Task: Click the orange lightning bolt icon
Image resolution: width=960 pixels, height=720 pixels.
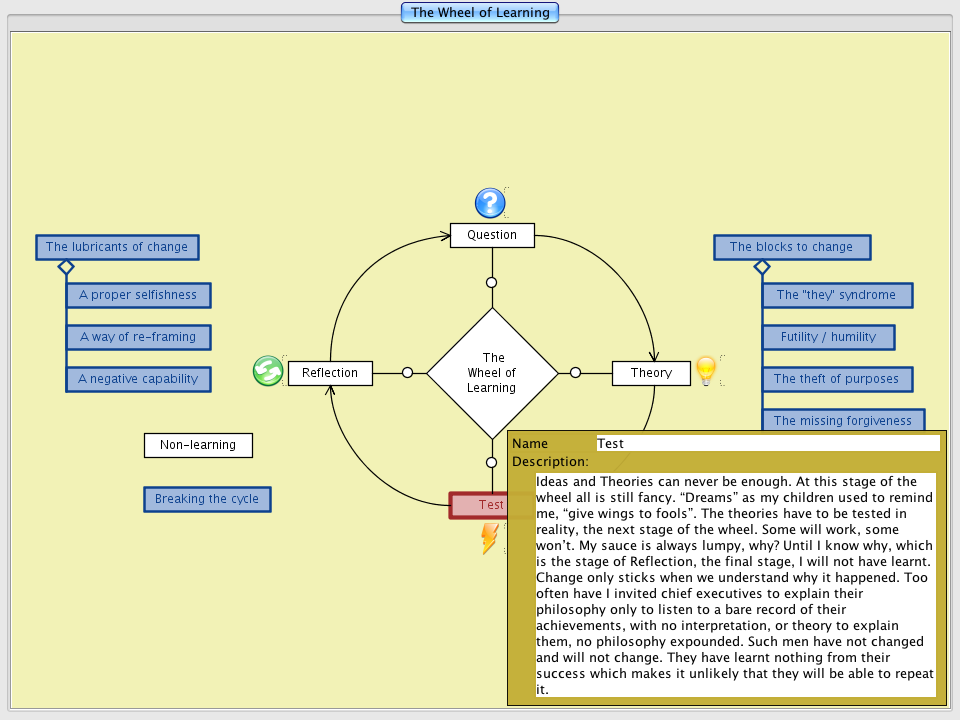Action: [490, 538]
